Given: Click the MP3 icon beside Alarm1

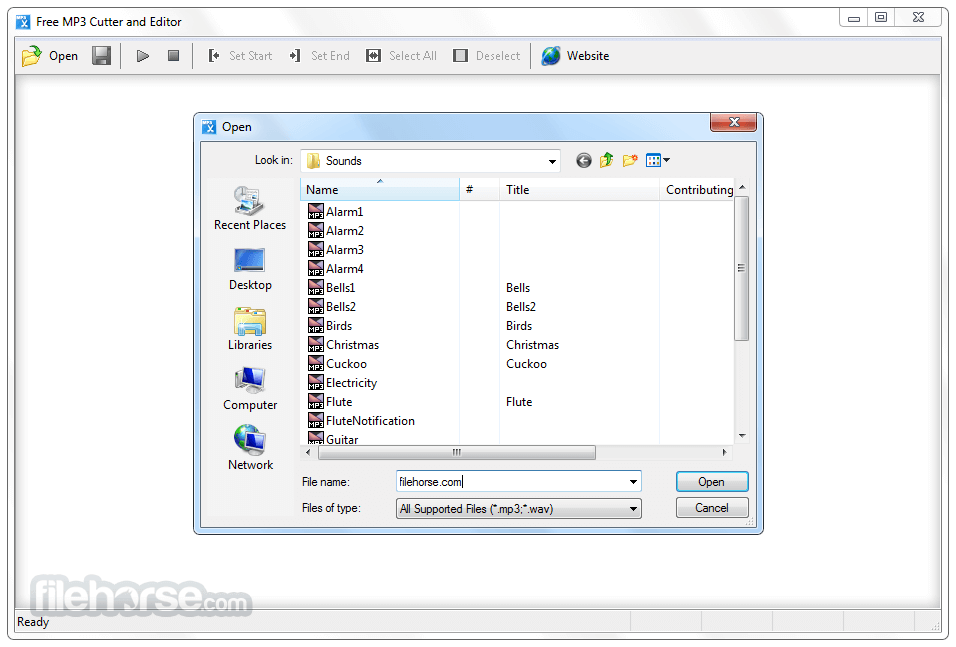Looking at the screenshot, I should tap(316, 212).
